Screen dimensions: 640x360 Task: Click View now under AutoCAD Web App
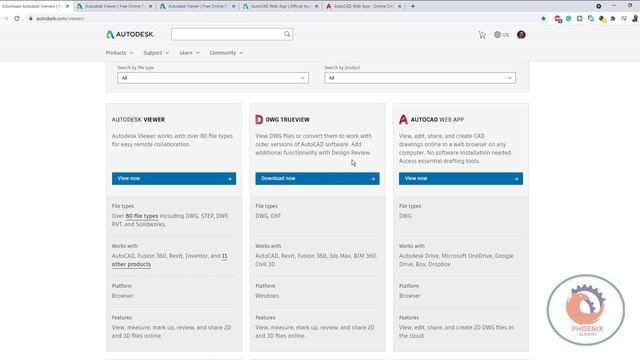point(461,178)
